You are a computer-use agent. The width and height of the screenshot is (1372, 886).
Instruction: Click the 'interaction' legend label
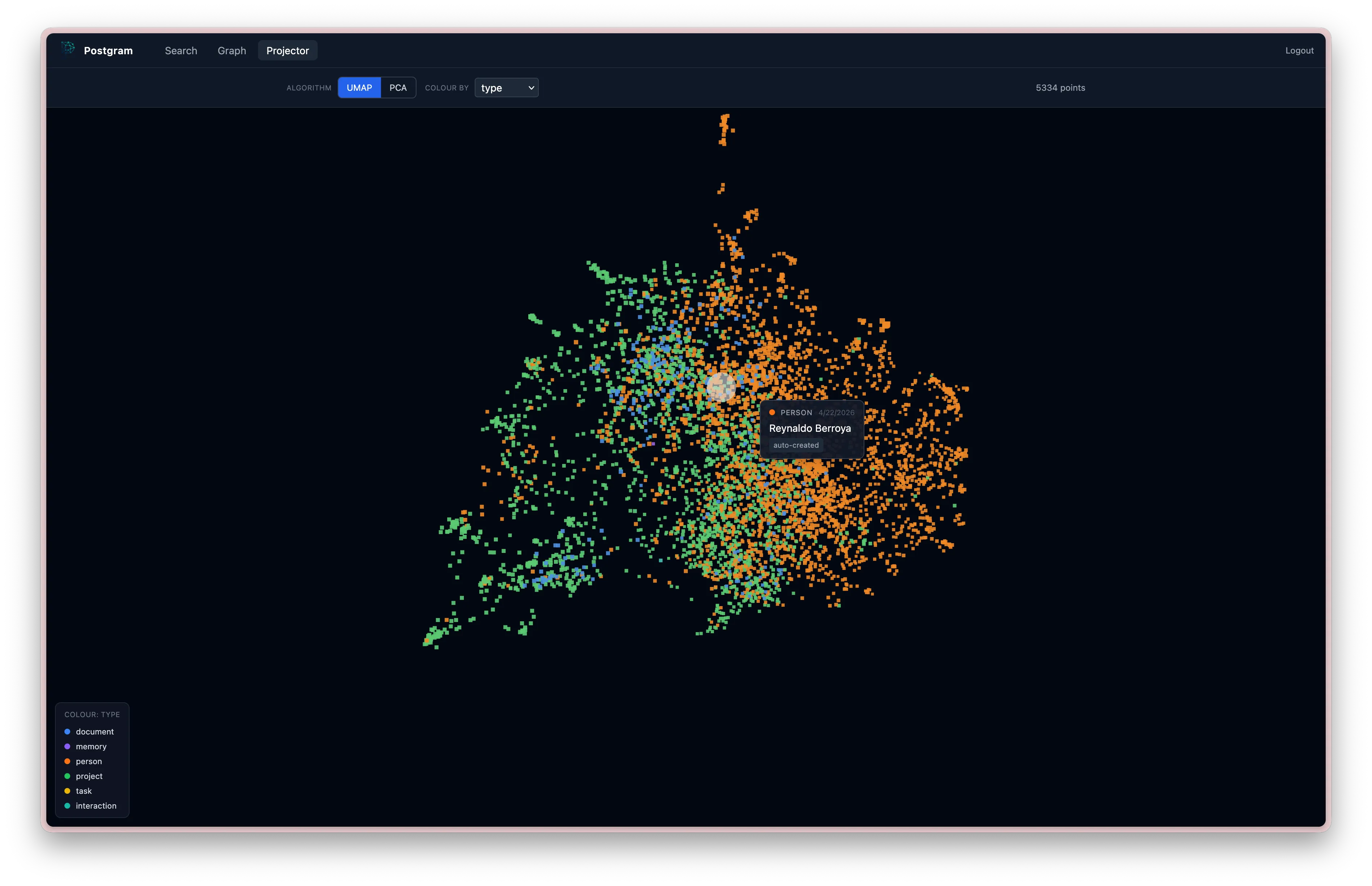click(96, 805)
